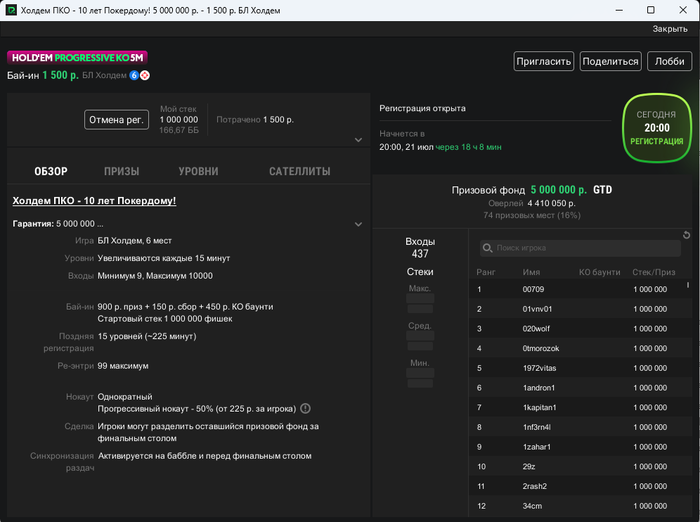Select player 2rash2 row

(x=580, y=486)
